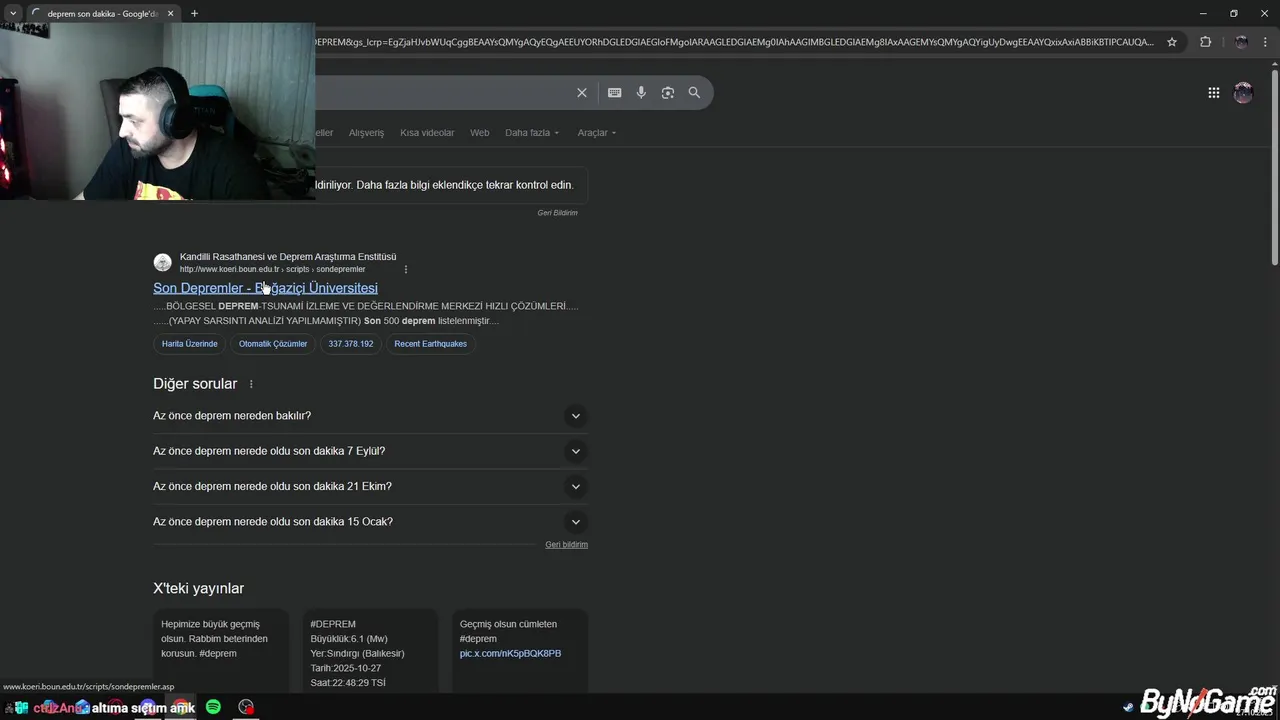Expand the '21 Ekim' earthquake question

coord(370,486)
